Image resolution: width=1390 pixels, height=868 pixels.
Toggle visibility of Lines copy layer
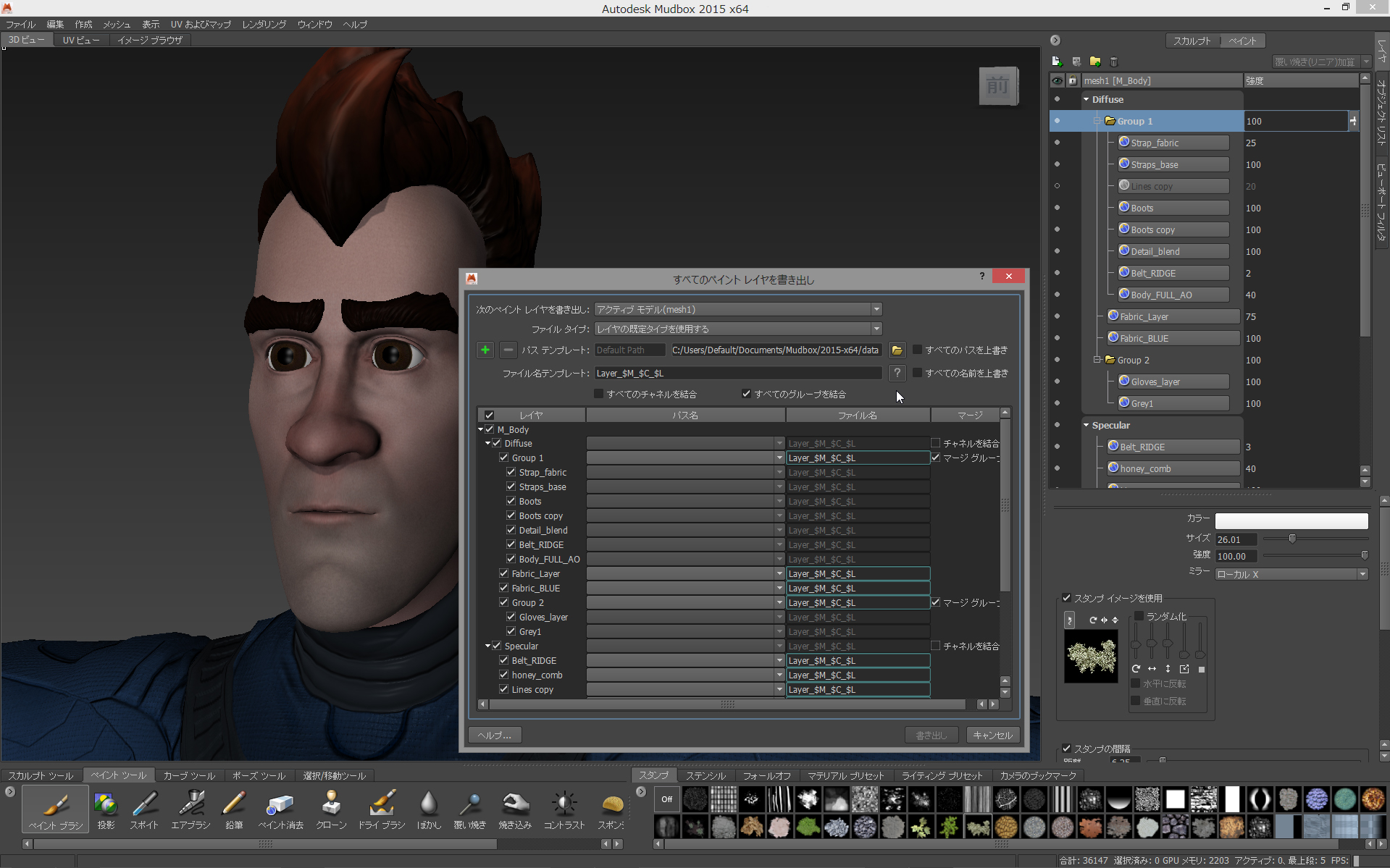tap(1057, 186)
